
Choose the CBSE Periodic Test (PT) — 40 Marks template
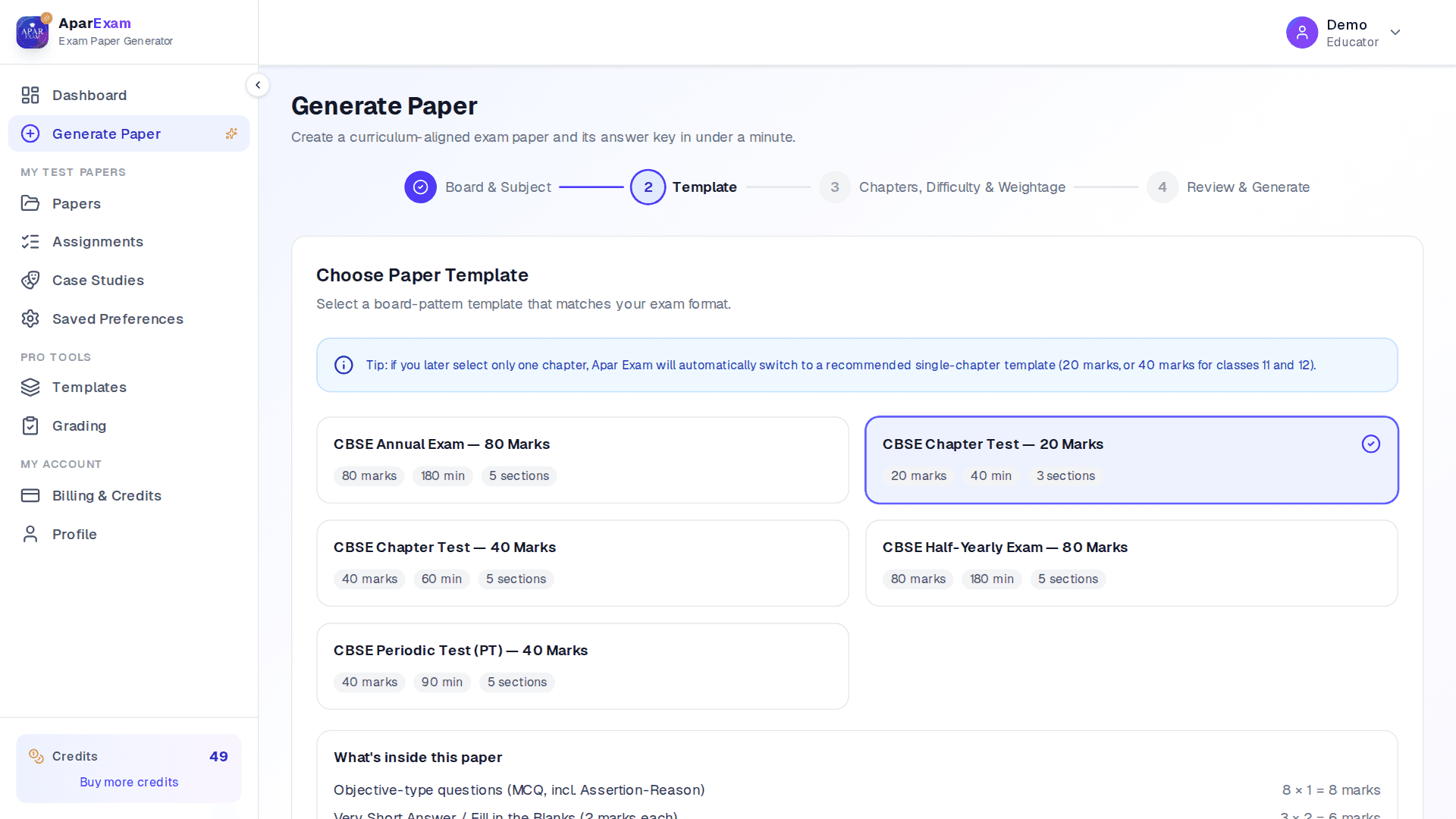pos(582,666)
